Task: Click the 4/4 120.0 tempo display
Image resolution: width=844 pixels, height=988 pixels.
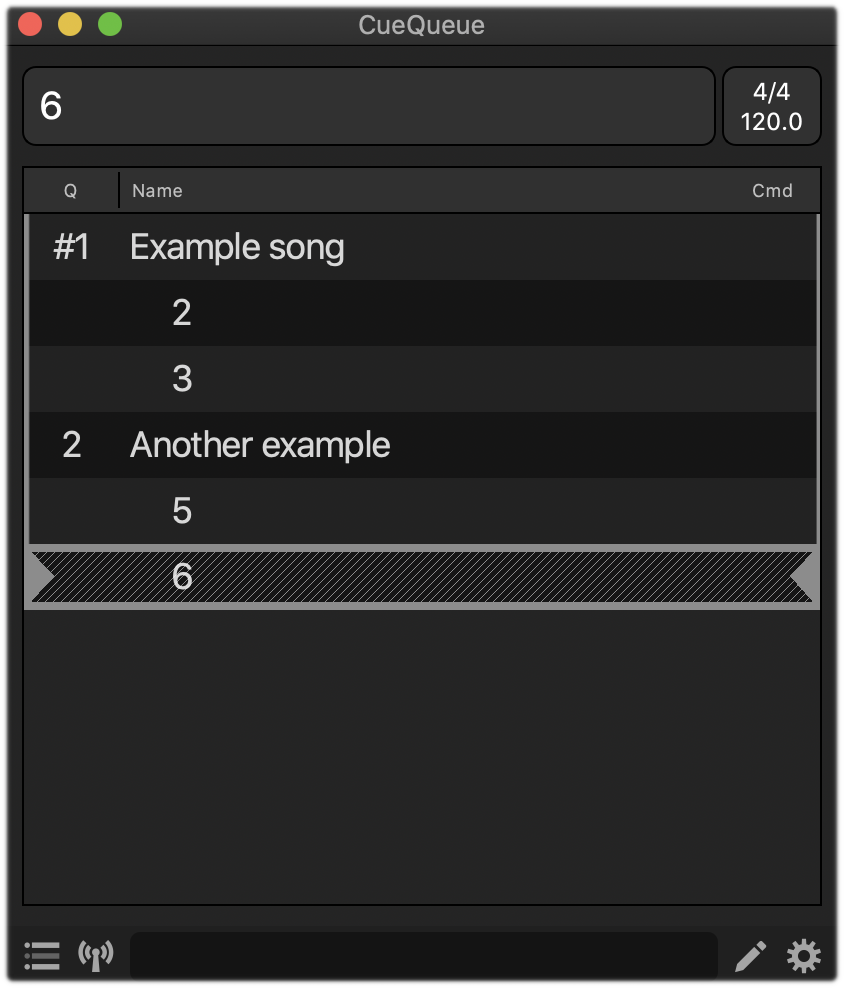Action: [x=771, y=106]
